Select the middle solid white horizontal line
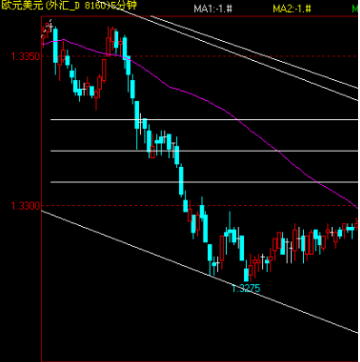Viewport: 360px width, 362px height. [204, 151]
